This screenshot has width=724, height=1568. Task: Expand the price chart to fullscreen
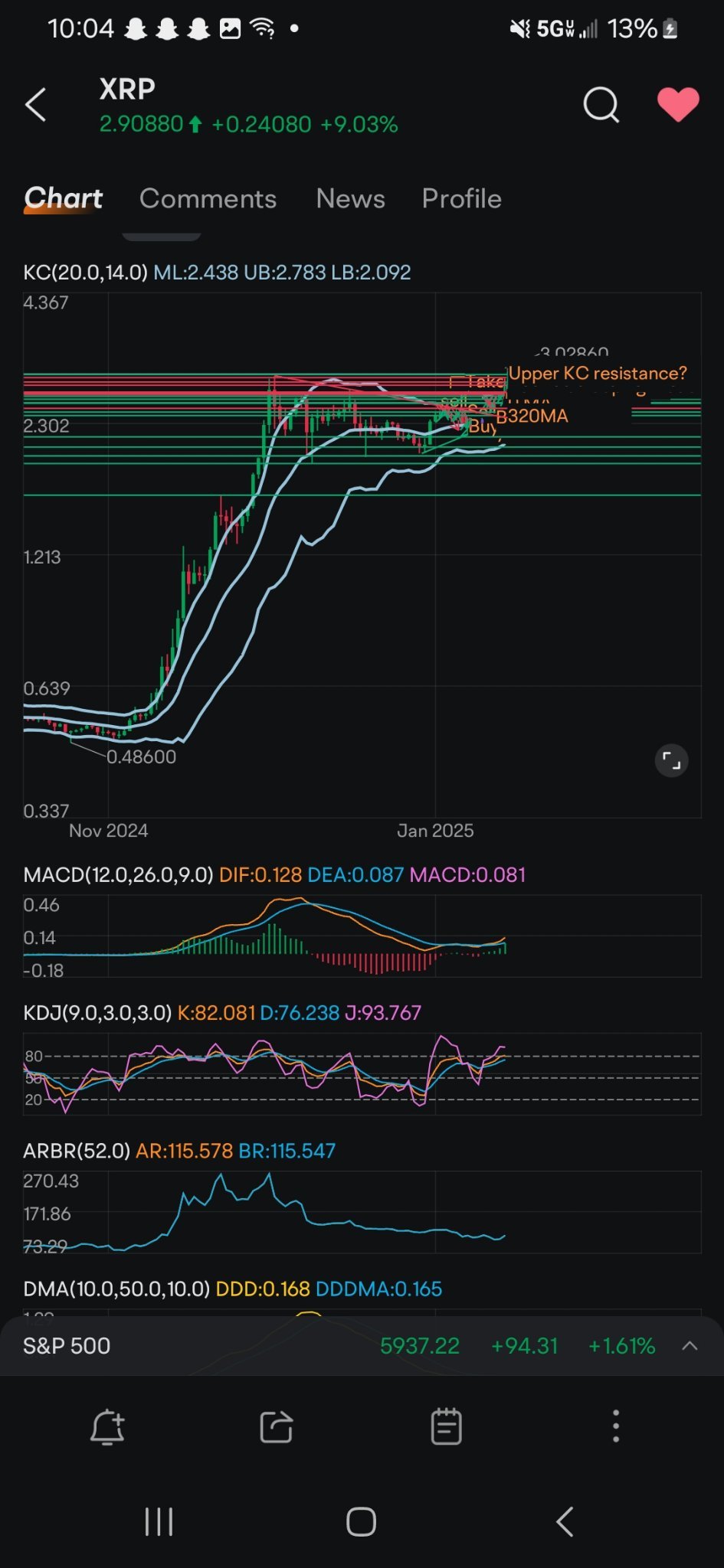click(671, 761)
